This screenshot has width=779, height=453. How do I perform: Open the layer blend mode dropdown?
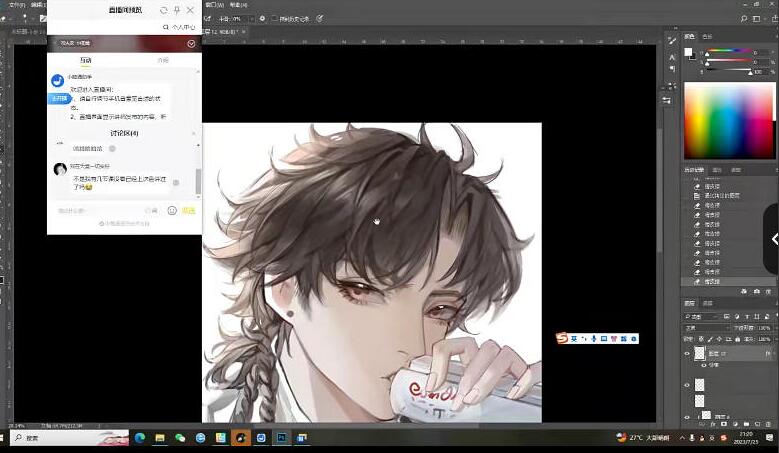coord(706,328)
